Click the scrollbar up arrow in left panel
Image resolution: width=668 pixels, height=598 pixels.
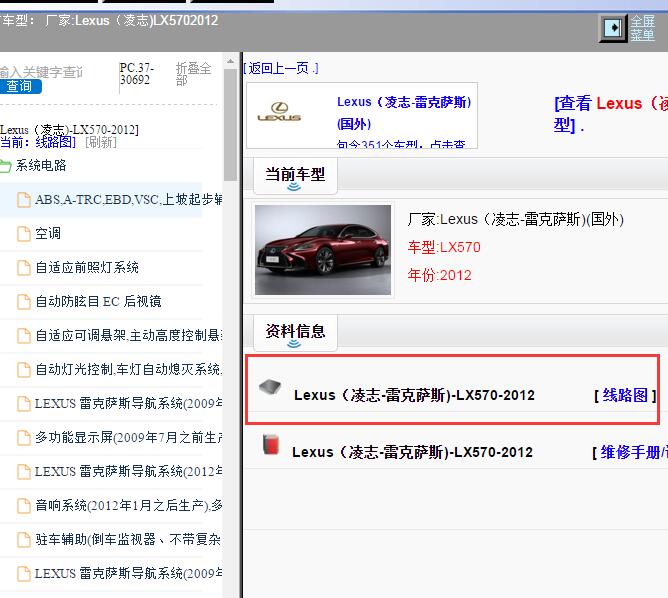(x=230, y=62)
